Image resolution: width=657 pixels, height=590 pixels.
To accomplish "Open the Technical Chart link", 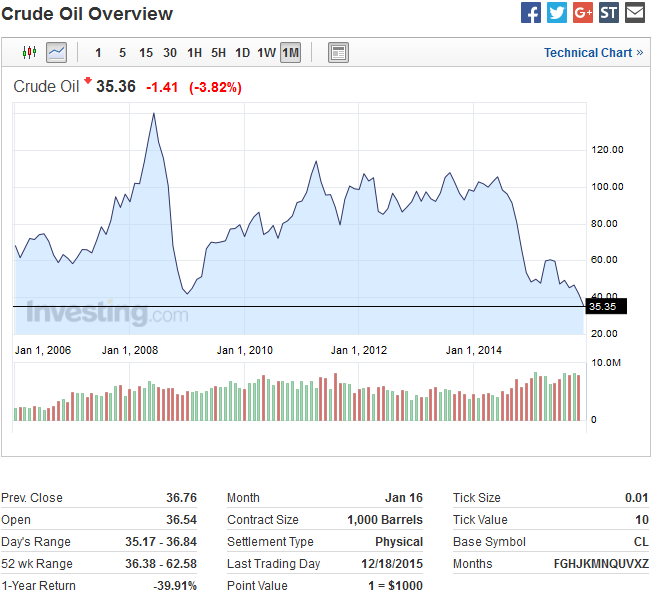I will click(x=593, y=53).
